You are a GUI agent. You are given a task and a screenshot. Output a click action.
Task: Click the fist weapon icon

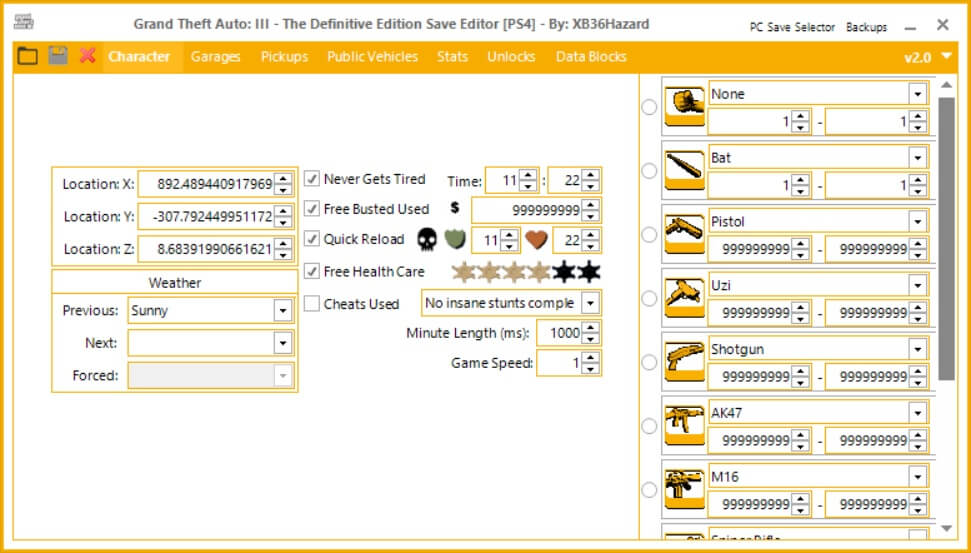click(684, 107)
